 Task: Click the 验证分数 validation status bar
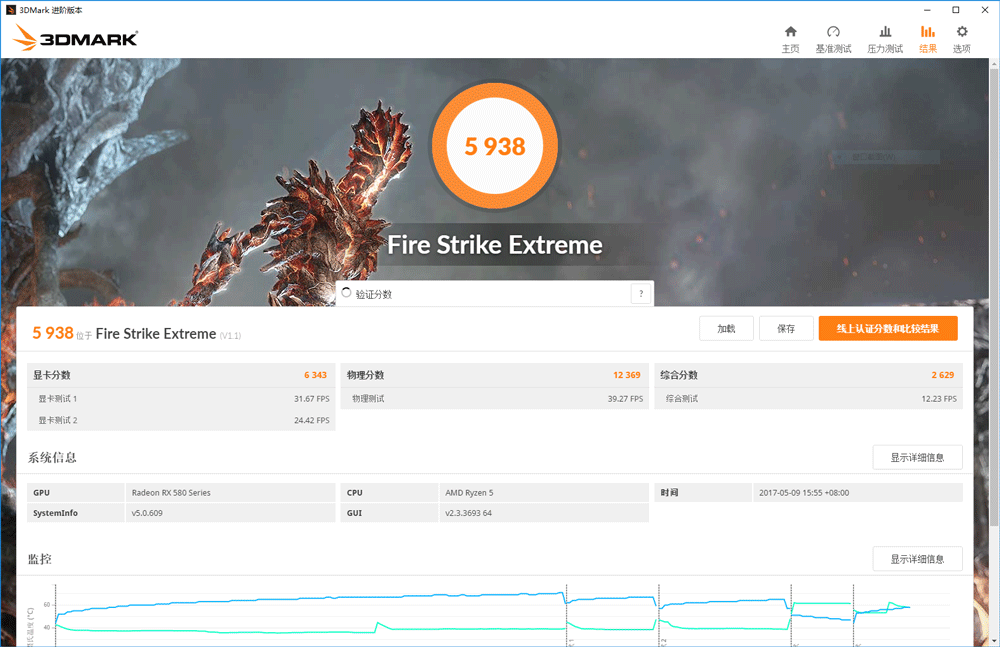click(480, 294)
